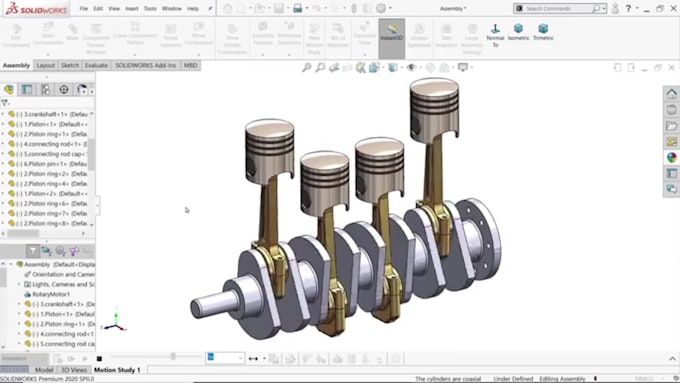Open the DimXpertManager crosshair tab
Screen dimensions: 680x383
(x=64, y=89)
